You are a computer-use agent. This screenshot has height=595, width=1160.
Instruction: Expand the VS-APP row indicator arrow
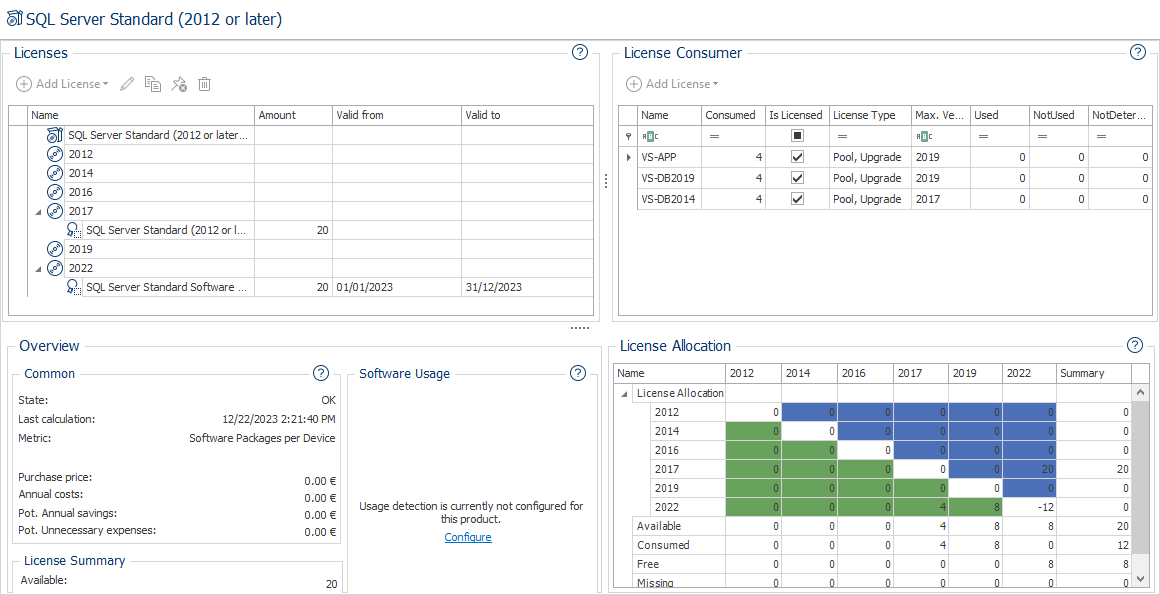629,157
